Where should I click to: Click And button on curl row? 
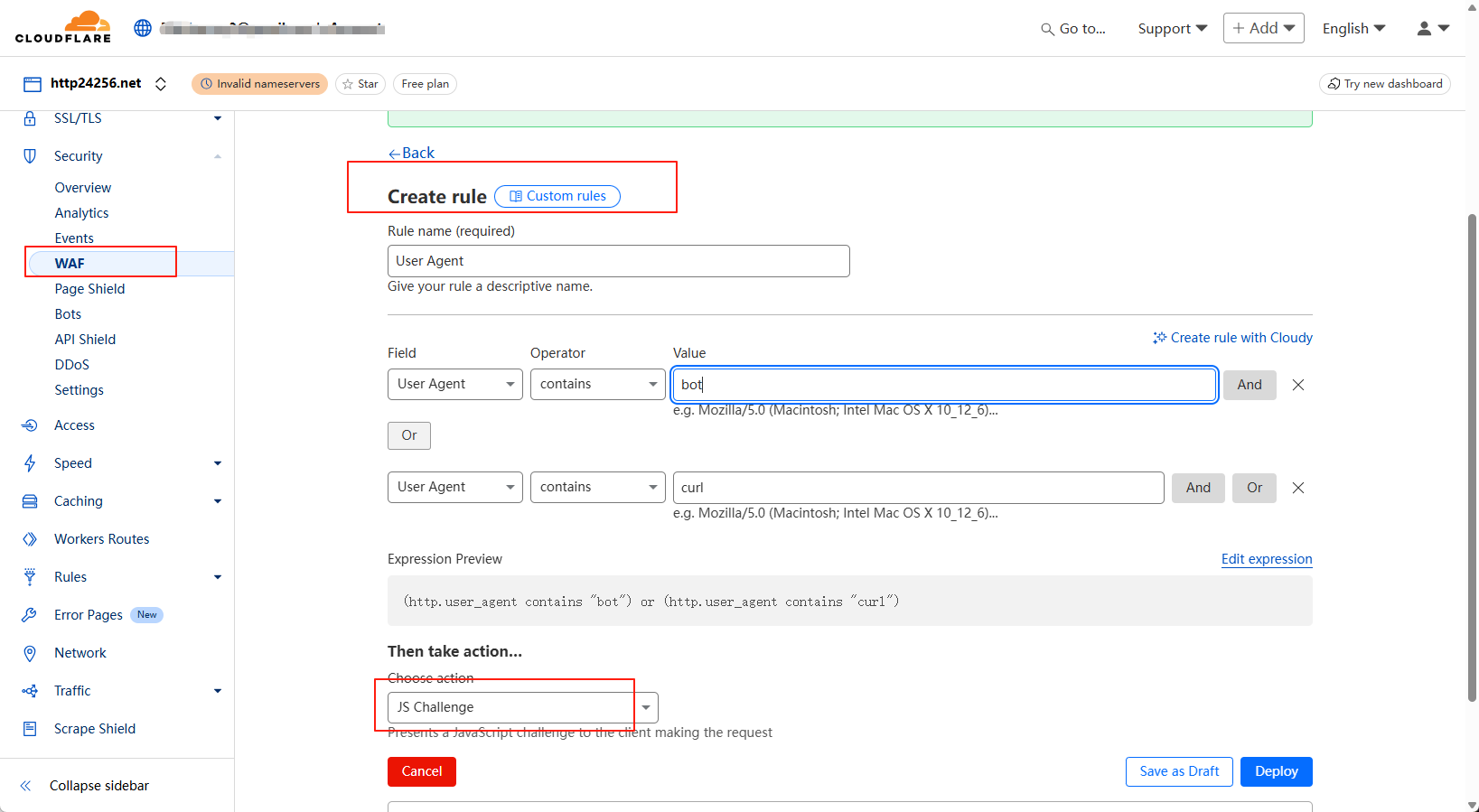pyautogui.click(x=1198, y=488)
